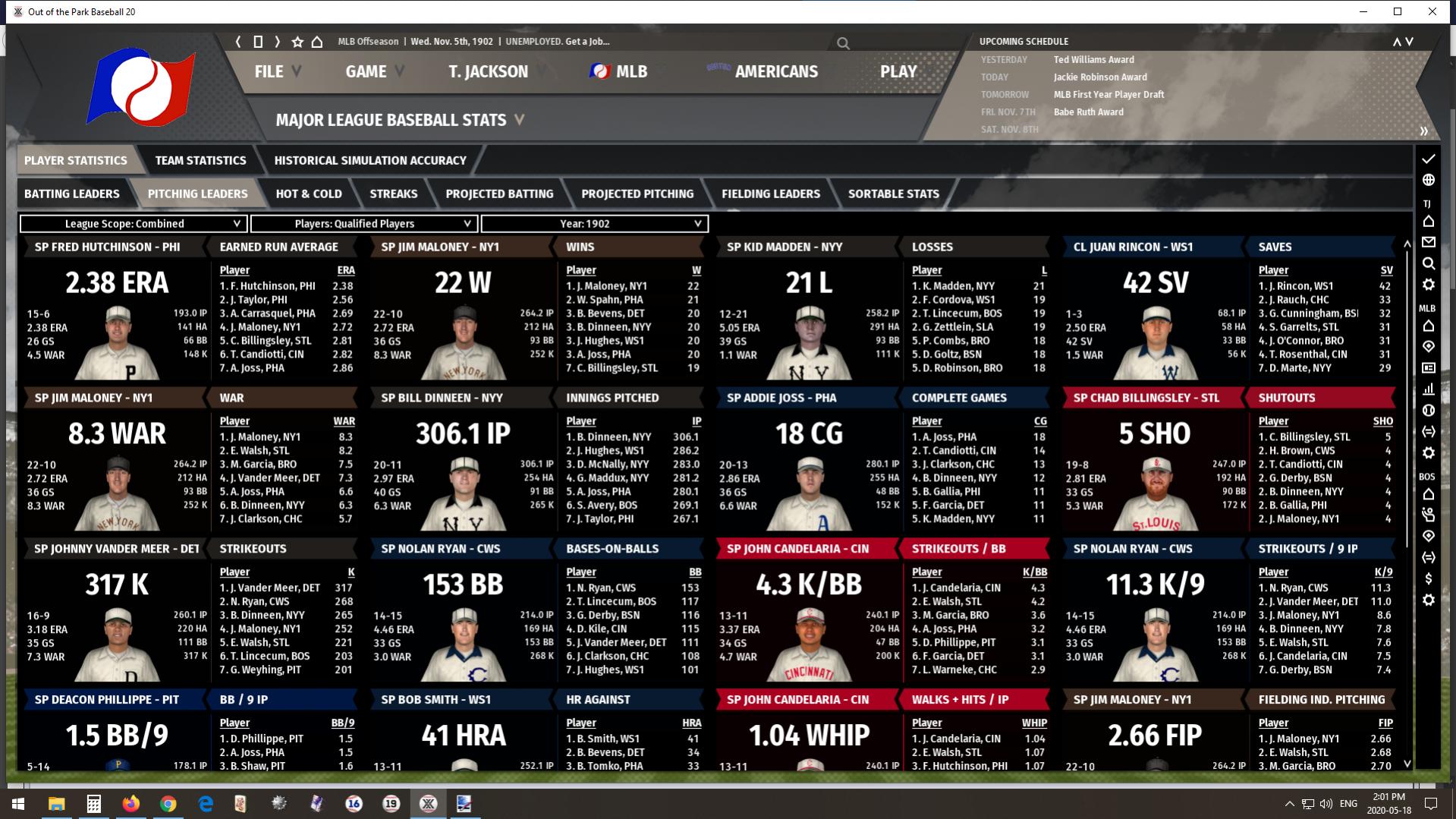Select the Hot & Cold tab

tap(309, 194)
